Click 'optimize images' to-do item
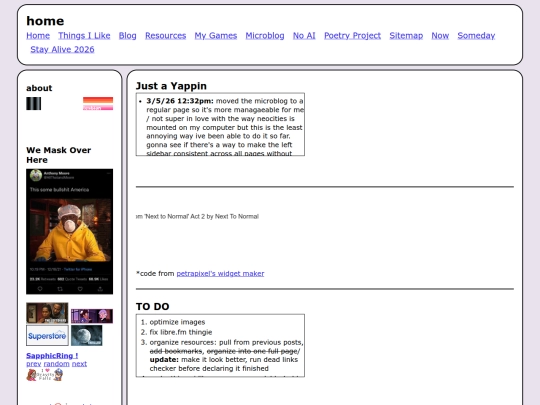The width and height of the screenshot is (540, 405). tap(177, 322)
